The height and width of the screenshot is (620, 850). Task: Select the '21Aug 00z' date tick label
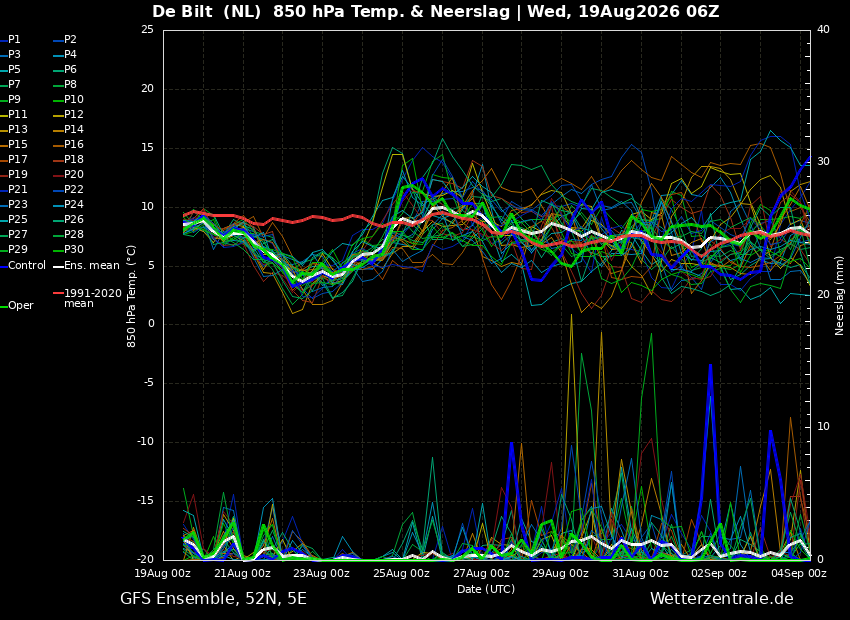[243, 573]
